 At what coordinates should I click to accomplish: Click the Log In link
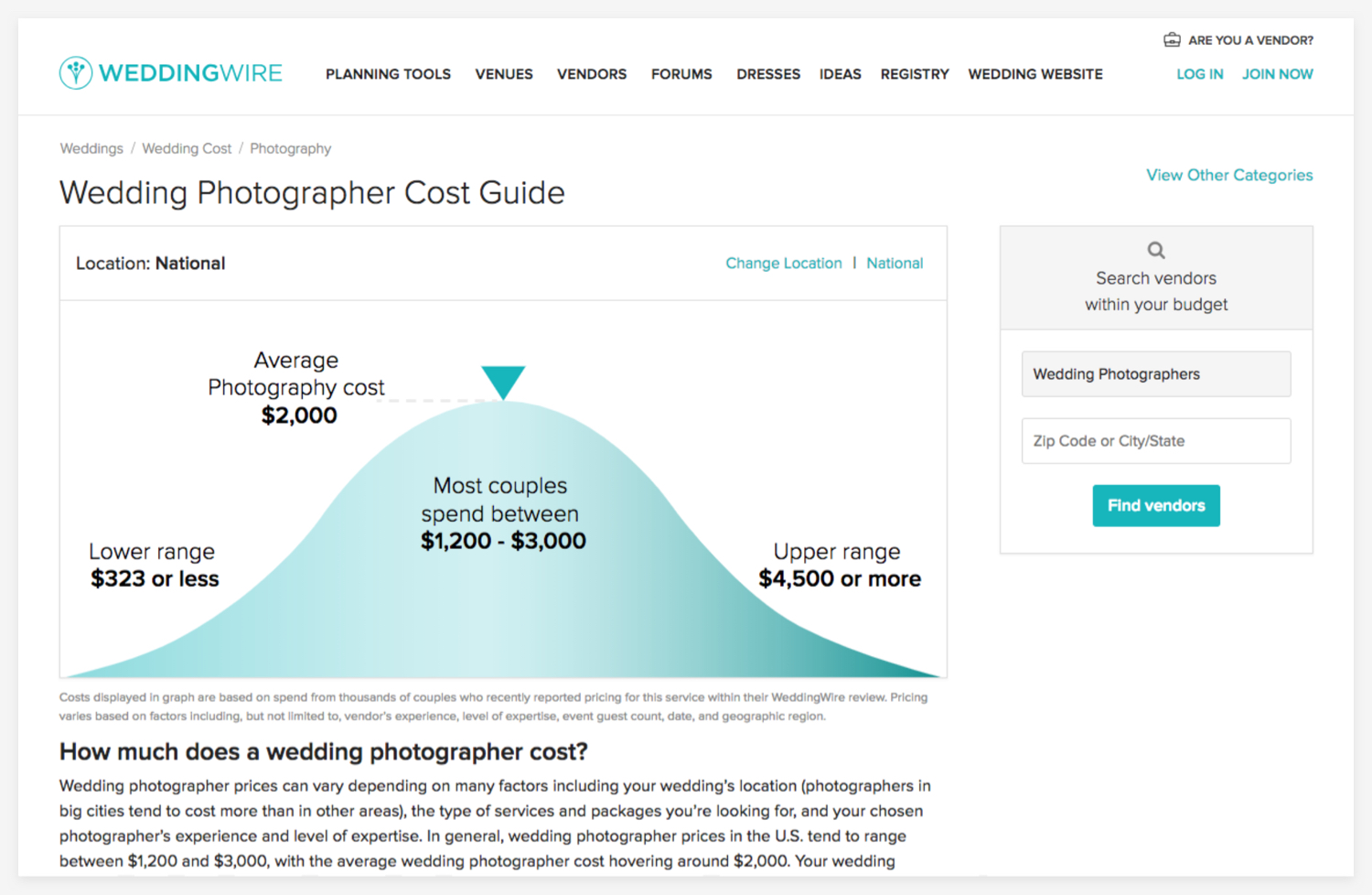click(1200, 74)
